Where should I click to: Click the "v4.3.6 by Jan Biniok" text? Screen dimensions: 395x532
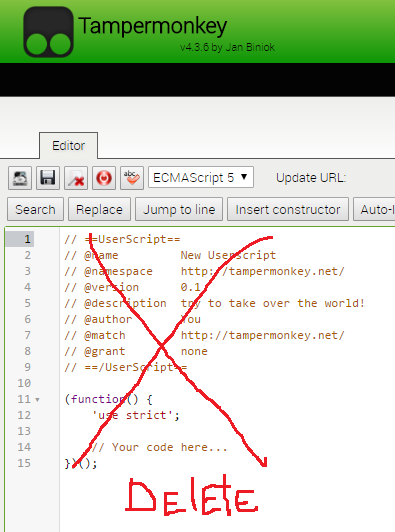227,47
